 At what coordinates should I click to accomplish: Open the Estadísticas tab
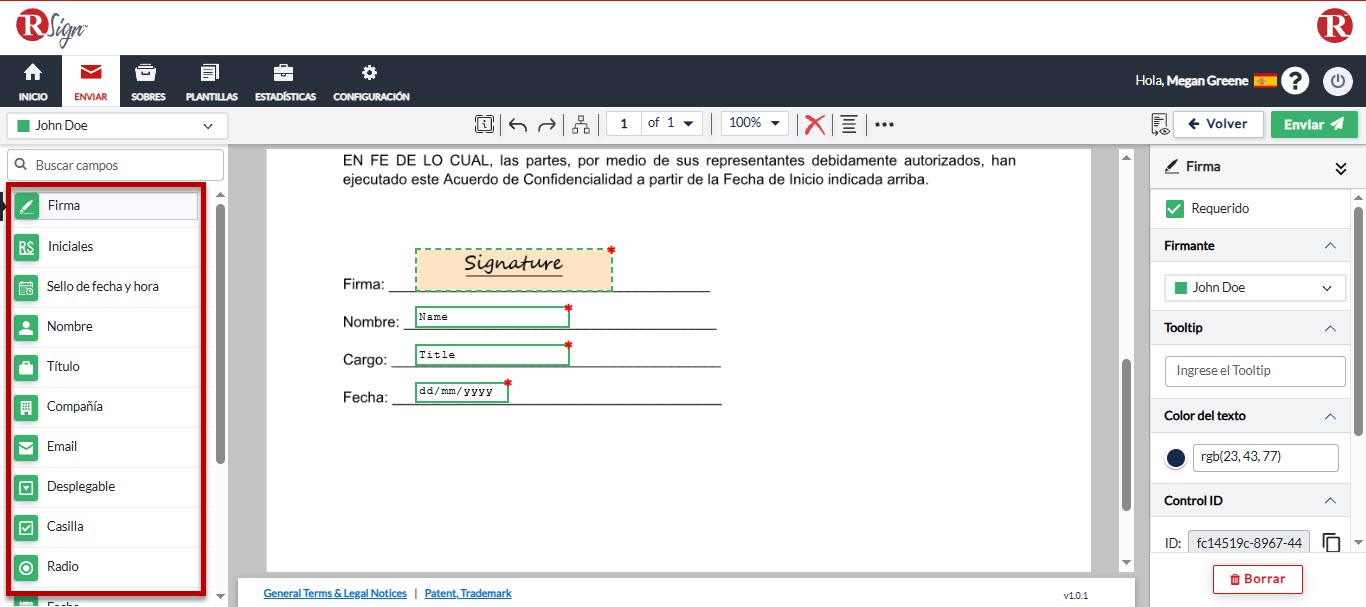pos(285,81)
